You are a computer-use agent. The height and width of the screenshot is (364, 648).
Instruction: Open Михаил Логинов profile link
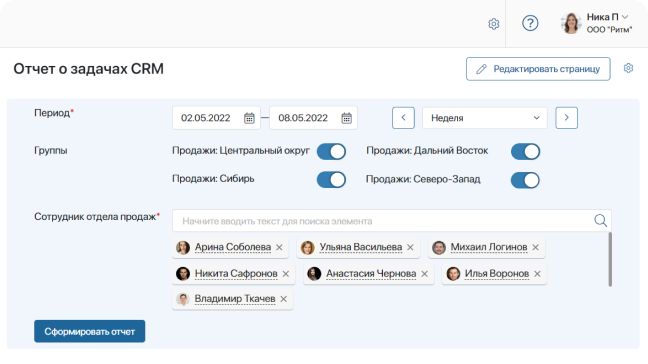[x=489, y=247]
